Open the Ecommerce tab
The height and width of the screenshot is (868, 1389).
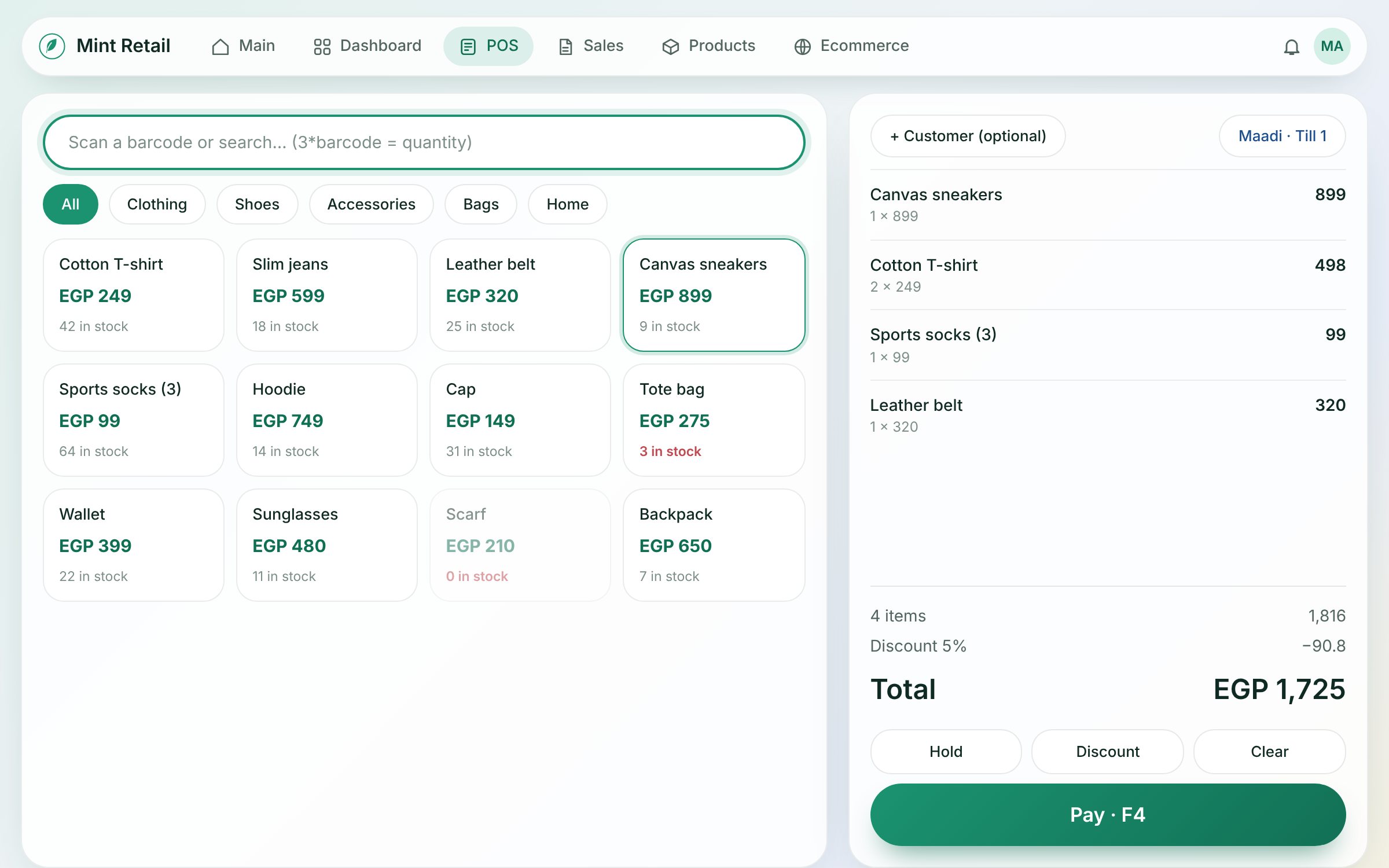851,46
